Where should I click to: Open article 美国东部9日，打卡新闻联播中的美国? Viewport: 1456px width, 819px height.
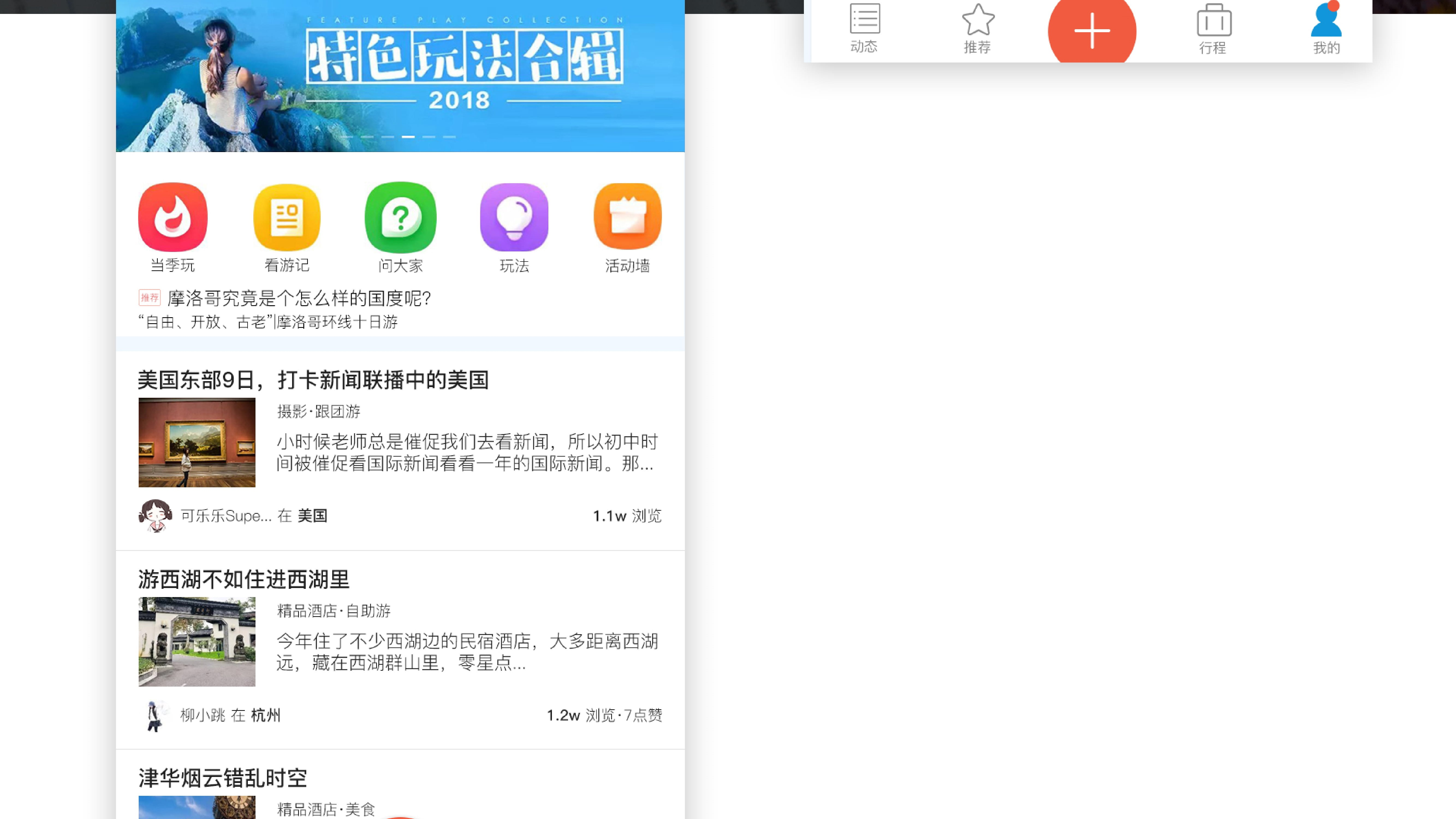click(313, 380)
